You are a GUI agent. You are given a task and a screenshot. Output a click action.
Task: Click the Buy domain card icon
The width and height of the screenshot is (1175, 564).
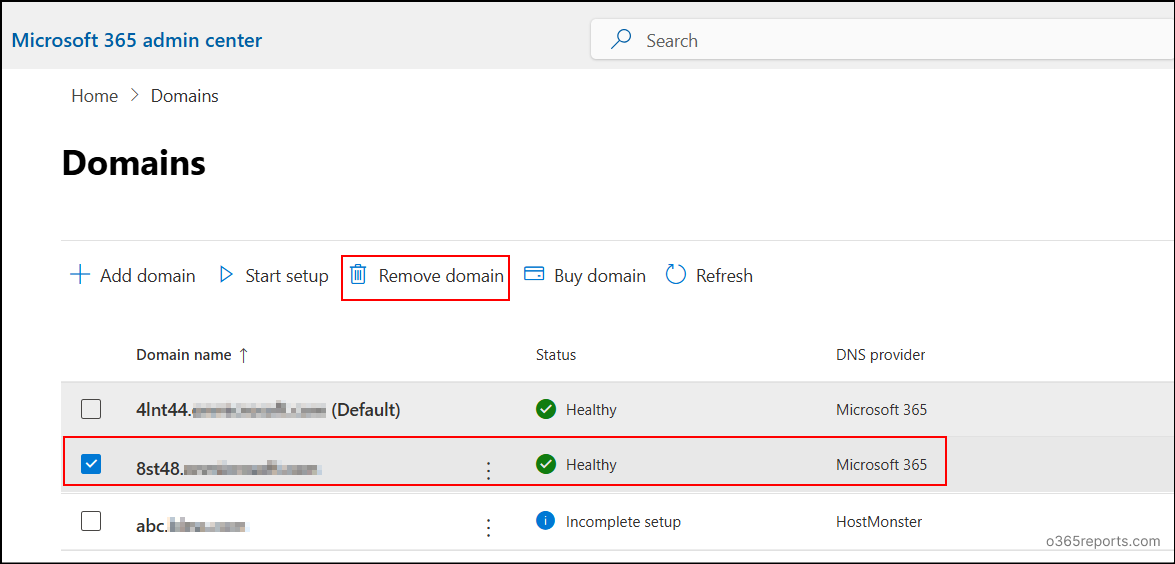pos(534,275)
